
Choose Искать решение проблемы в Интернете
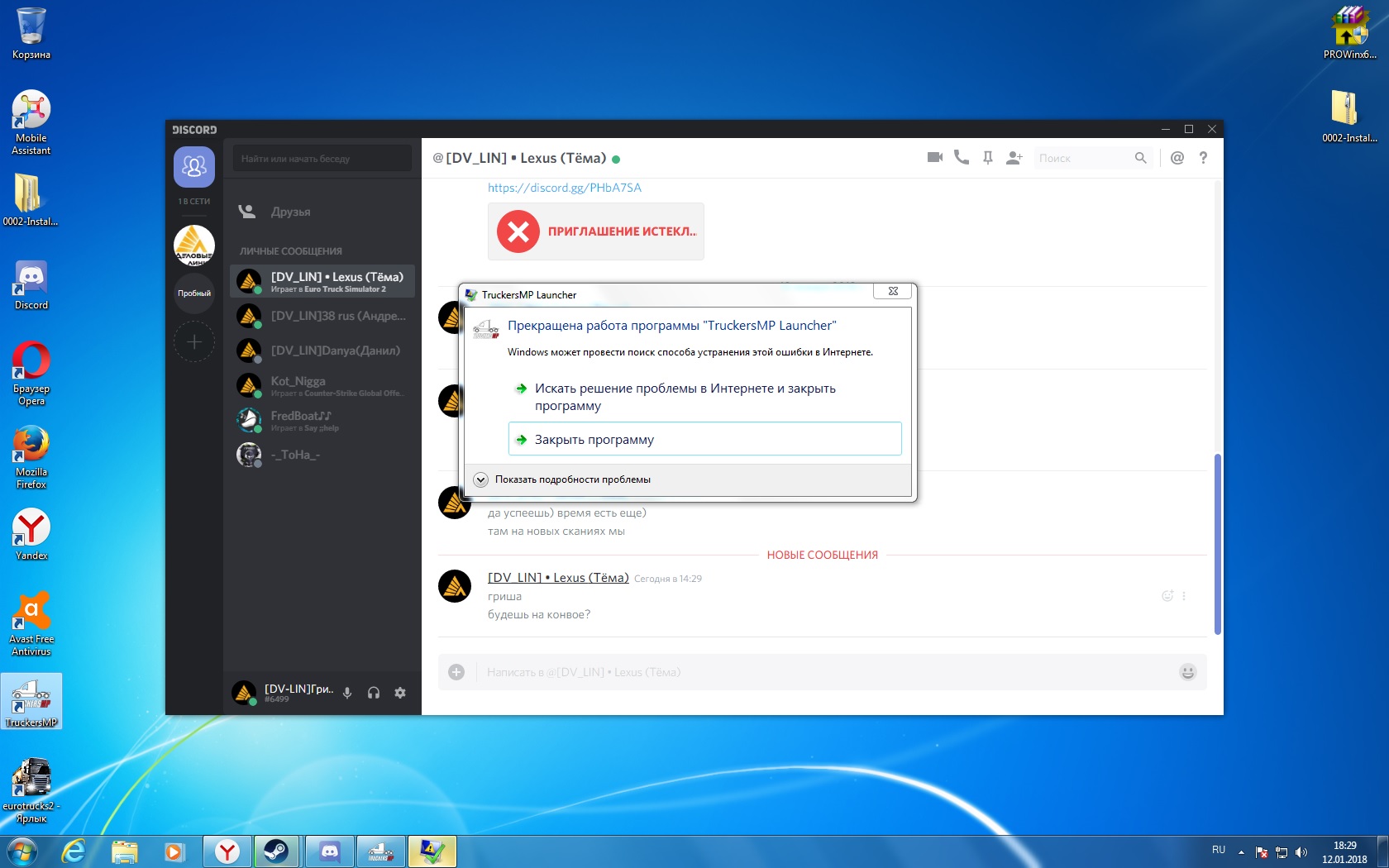point(704,397)
